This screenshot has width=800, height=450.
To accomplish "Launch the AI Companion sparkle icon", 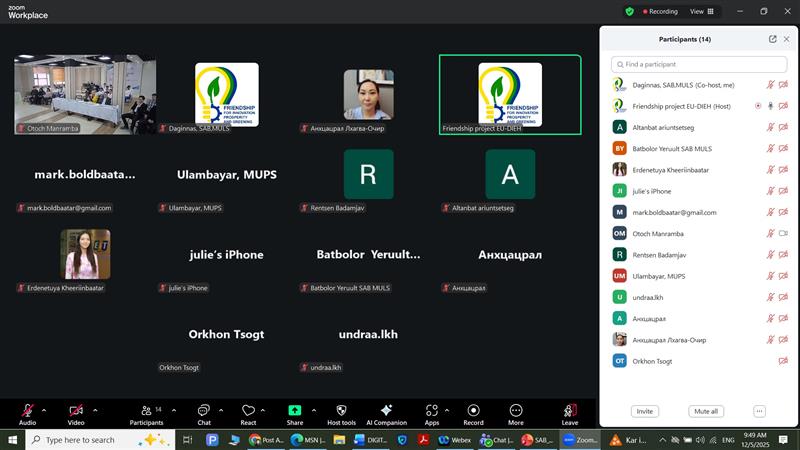I will (386, 413).
